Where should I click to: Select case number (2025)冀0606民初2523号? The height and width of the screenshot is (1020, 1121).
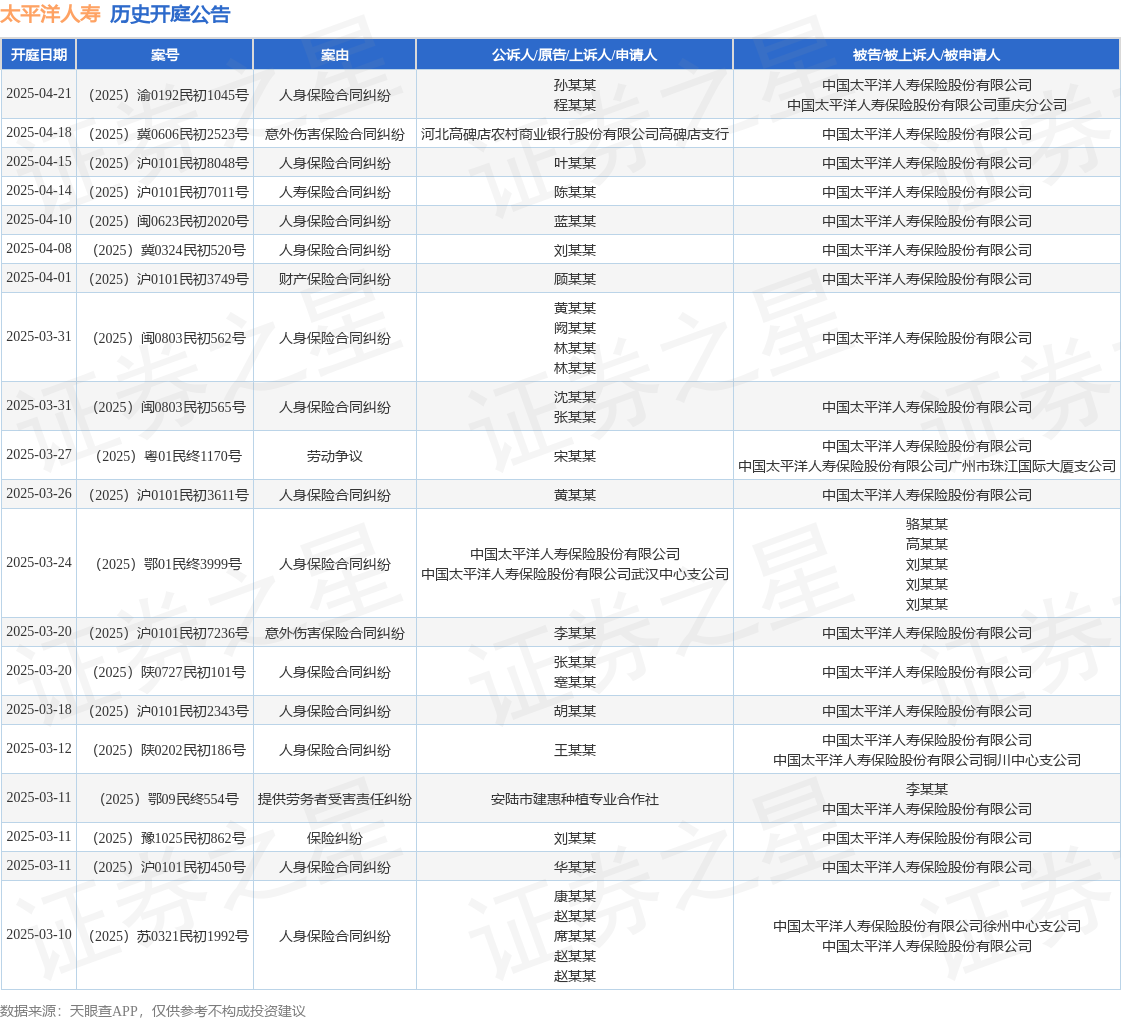click(x=168, y=134)
